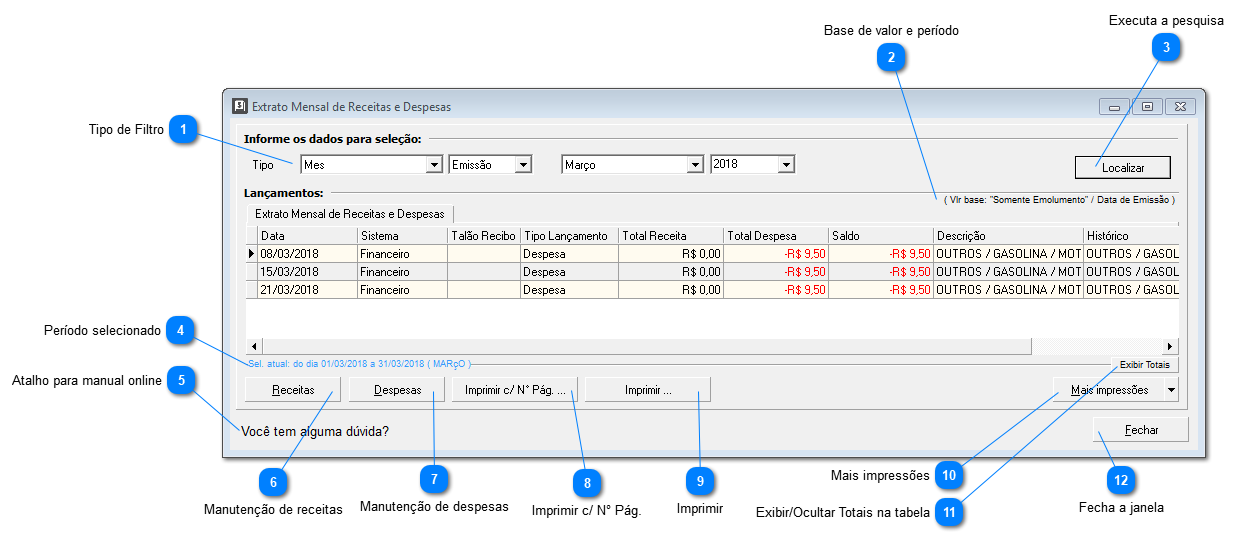This screenshot has height=537, width=1240.
Task: Select the Extrato Mensal de Receitas e Despesas tab
Action: 349,214
